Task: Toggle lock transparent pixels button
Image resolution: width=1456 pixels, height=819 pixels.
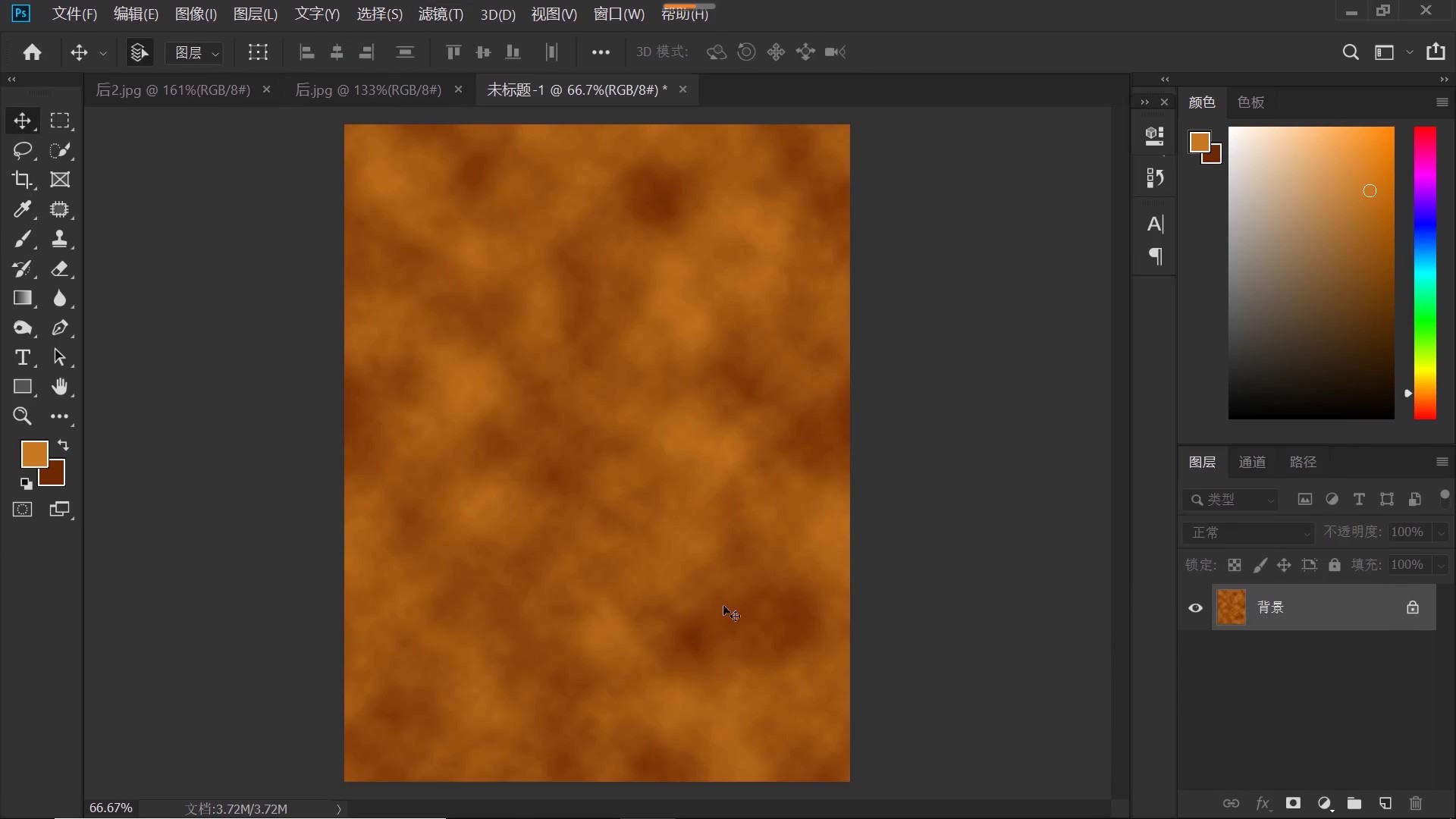Action: (1235, 565)
